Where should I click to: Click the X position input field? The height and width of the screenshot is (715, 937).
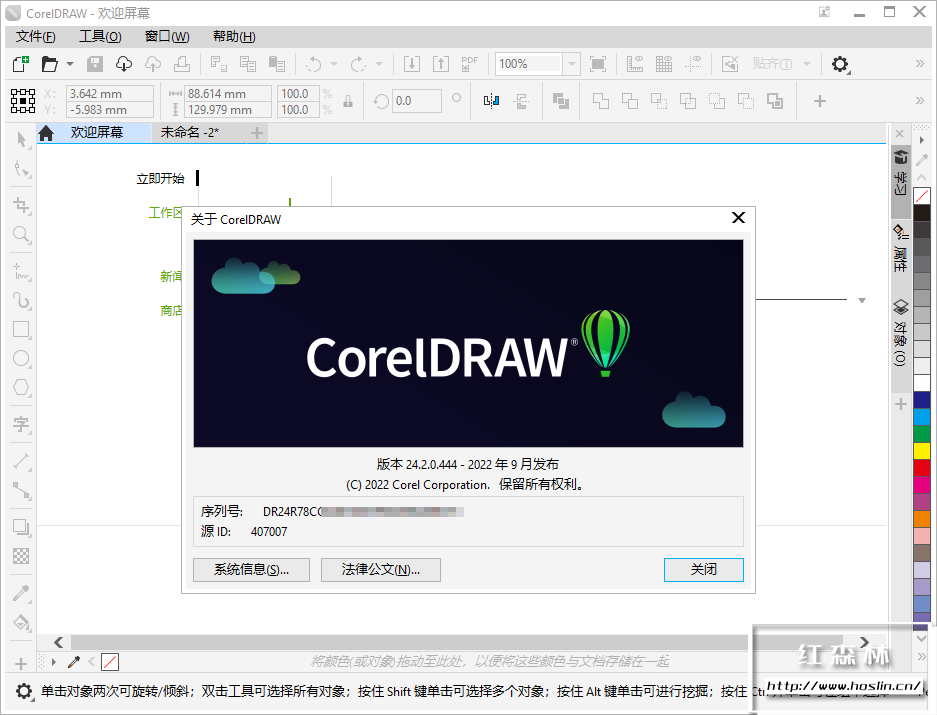(109, 93)
